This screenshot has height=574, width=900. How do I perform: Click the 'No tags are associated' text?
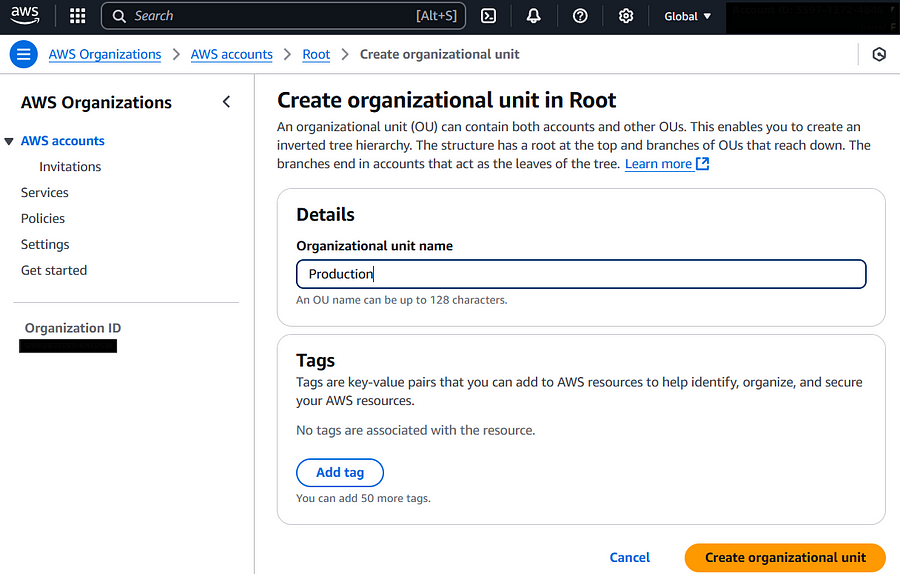[x=416, y=430]
